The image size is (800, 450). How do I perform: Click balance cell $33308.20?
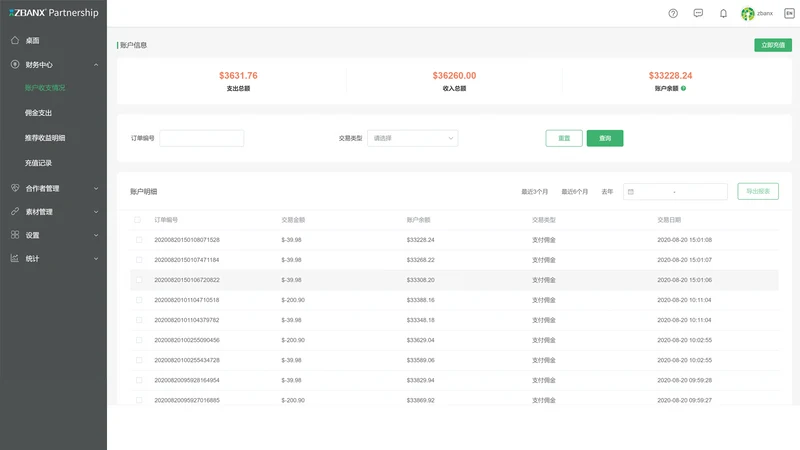pos(420,280)
